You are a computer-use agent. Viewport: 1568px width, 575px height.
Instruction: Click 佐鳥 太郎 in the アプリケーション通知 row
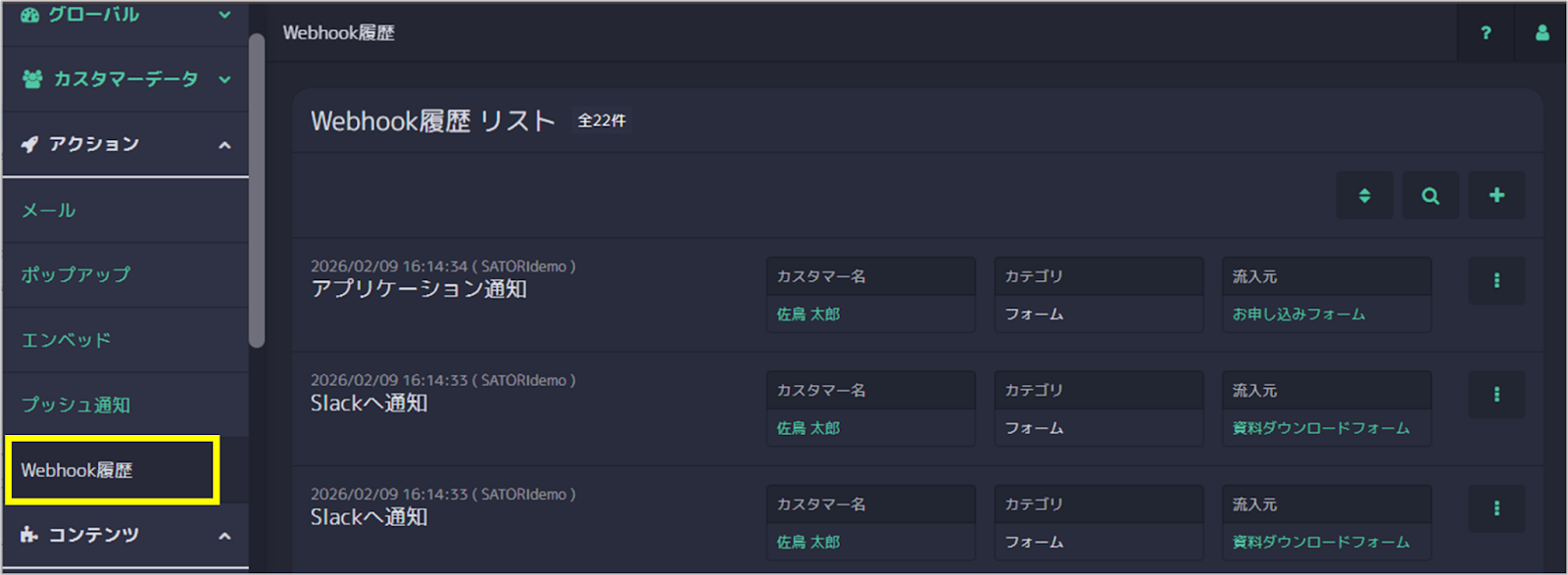(808, 314)
